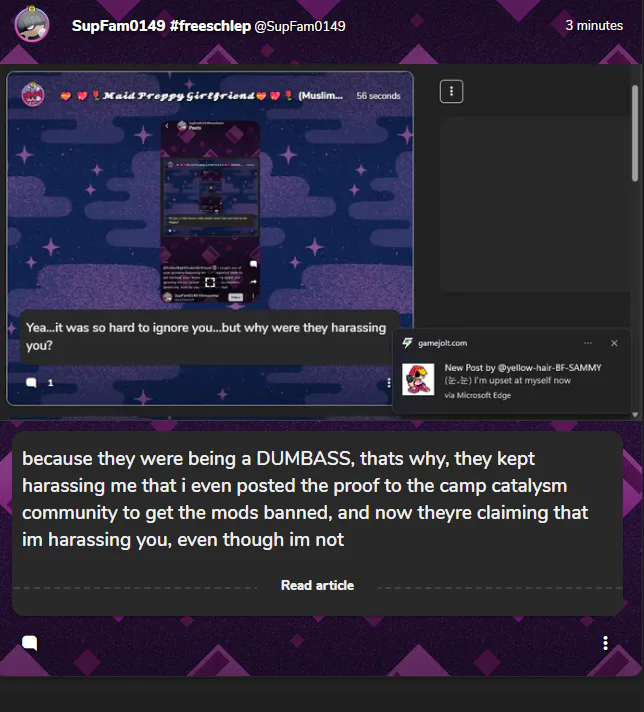Image resolution: width=644 pixels, height=712 pixels.
Task: Click the @SupFam0149 handle
Action: (x=300, y=26)
